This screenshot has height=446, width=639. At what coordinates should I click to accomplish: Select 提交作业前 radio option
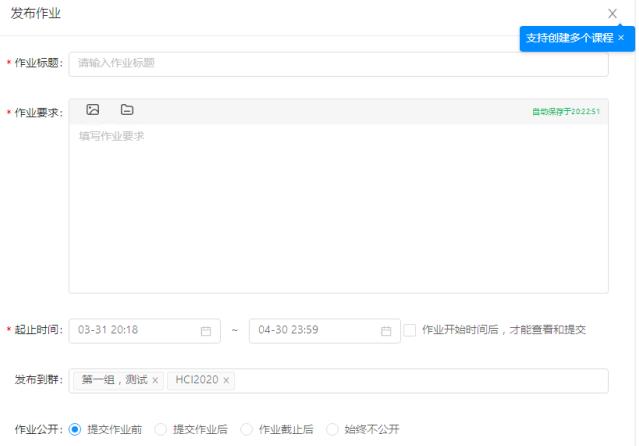75,430
